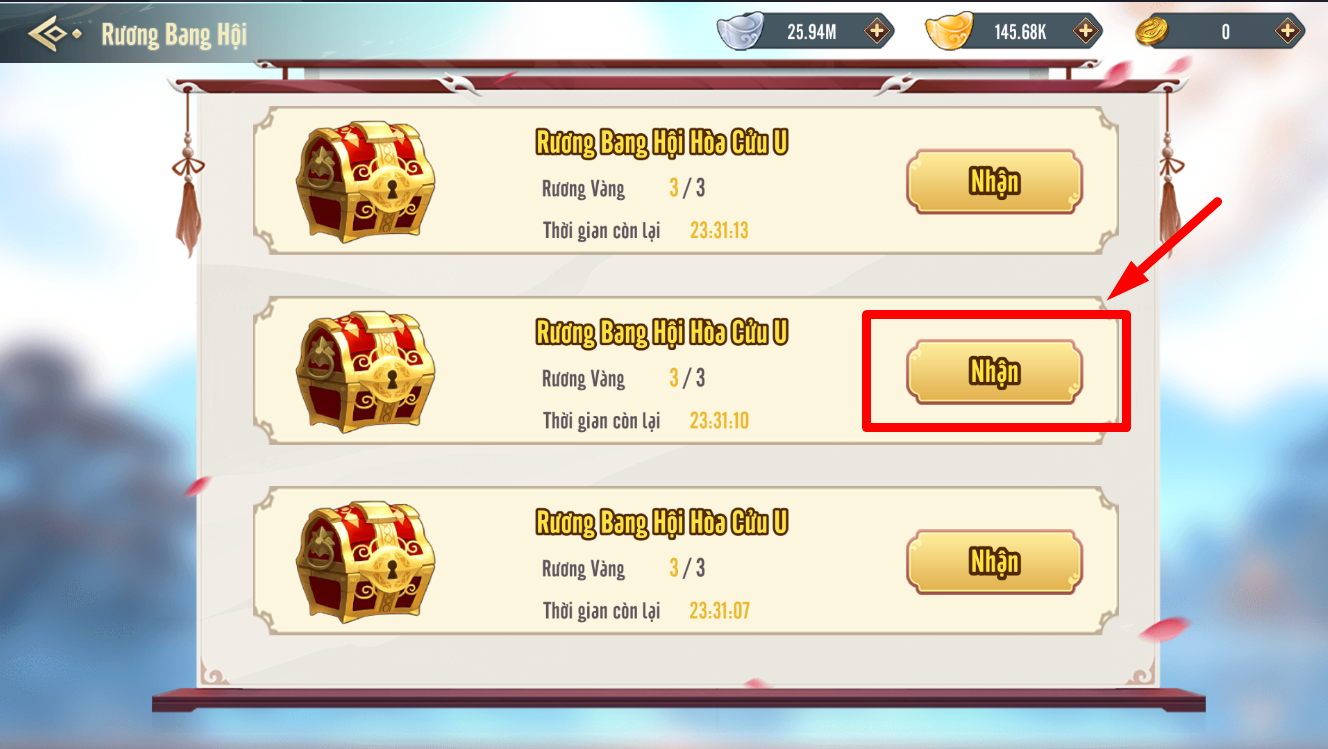This screenshot has width=1328, height=749.
Task: Click the 145.68K gold balance
Action: point(1020,32)
